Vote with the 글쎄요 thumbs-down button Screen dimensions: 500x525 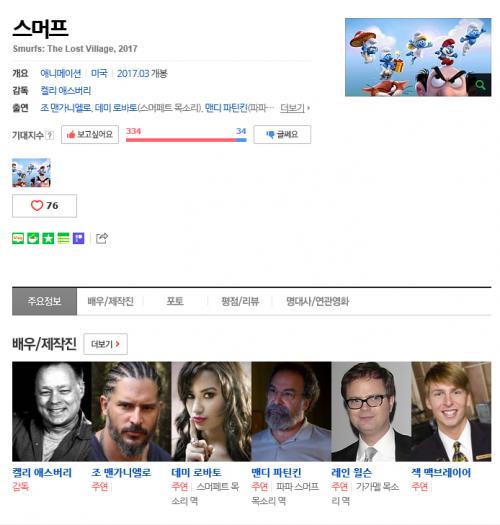click(282, 135)
